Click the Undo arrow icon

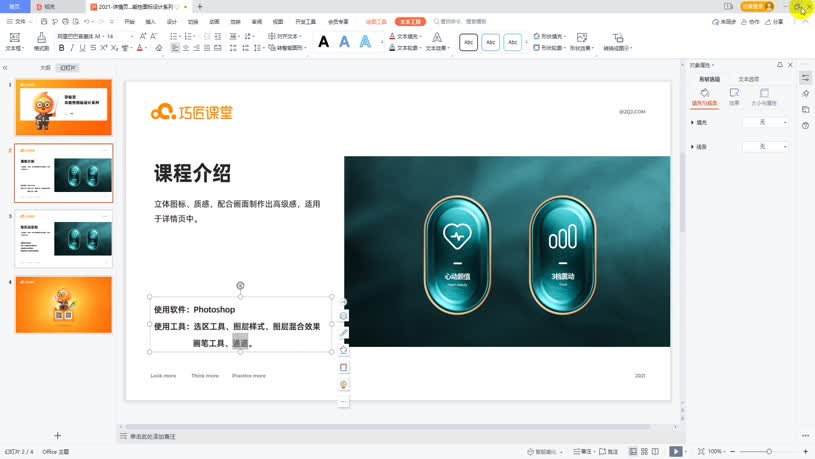[86, 22]
